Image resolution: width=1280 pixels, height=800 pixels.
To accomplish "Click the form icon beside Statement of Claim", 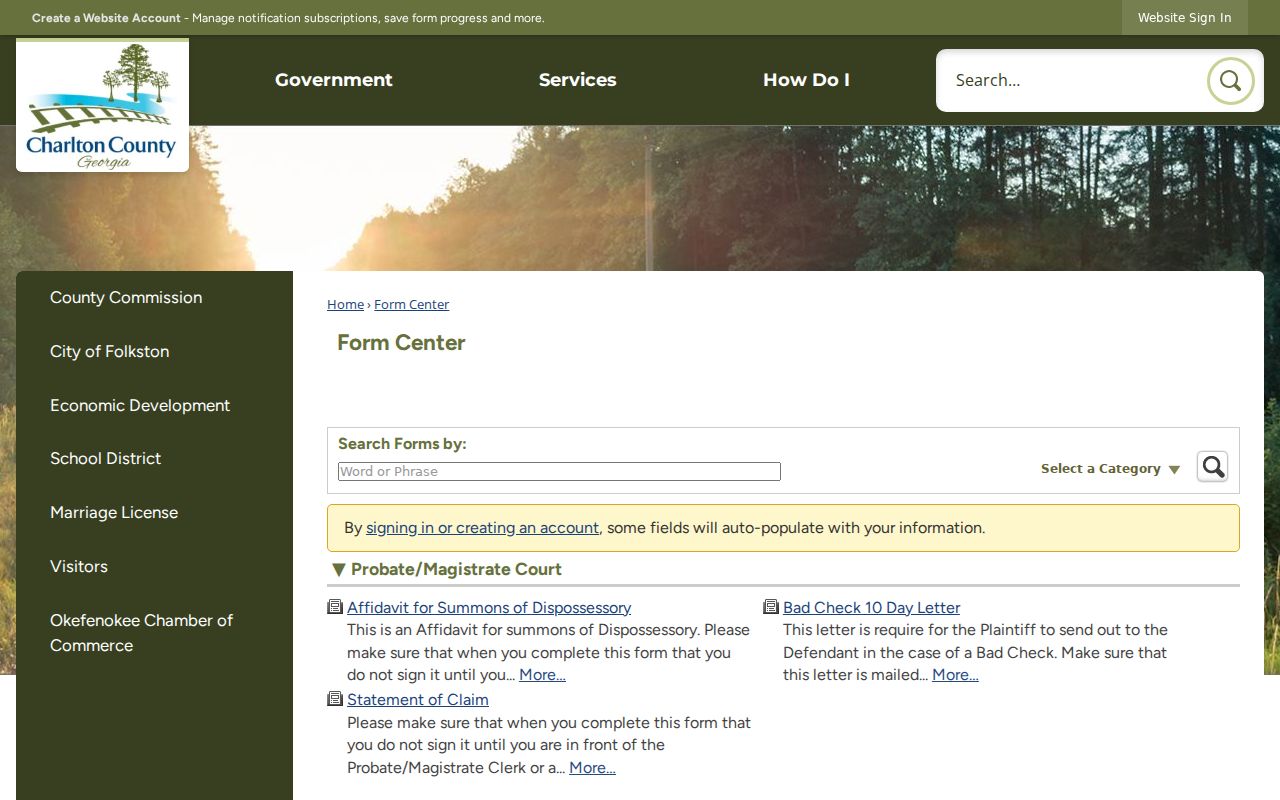I will [x=335, y=699].
